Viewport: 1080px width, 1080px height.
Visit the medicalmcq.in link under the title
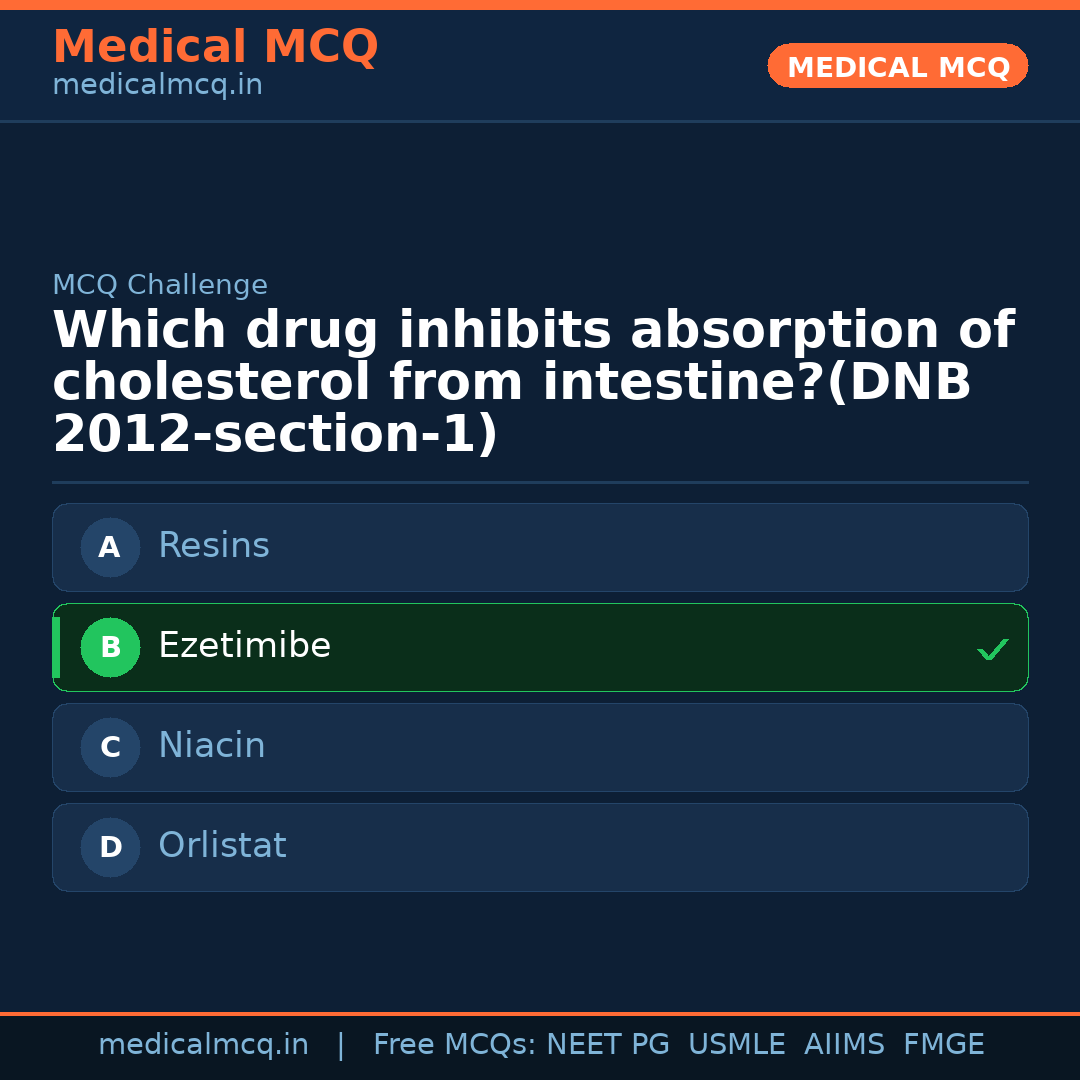click(x=157, y=85)
